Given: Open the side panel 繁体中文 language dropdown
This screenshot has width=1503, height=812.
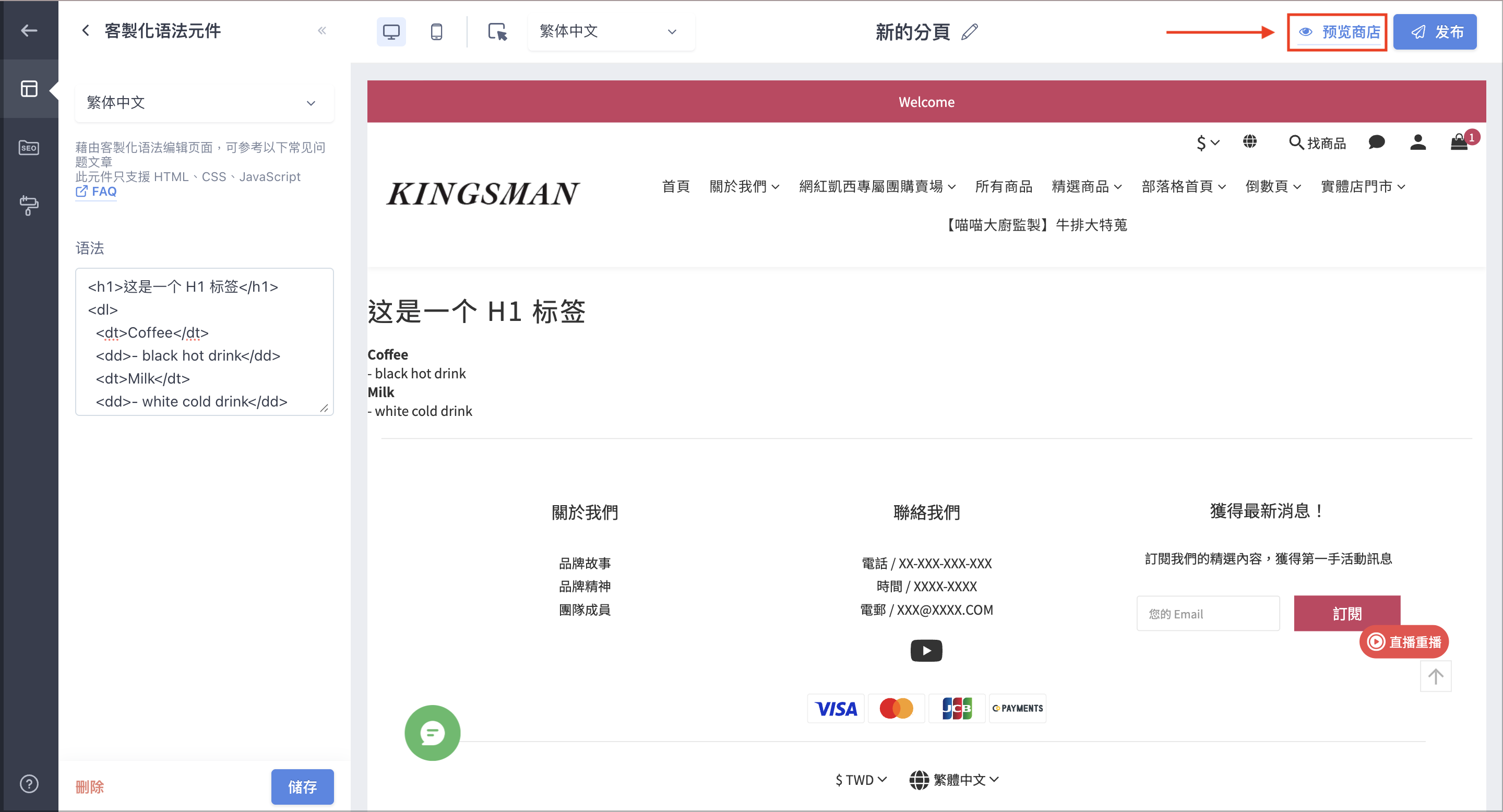Looking at the screenshot, I should 204,103.
